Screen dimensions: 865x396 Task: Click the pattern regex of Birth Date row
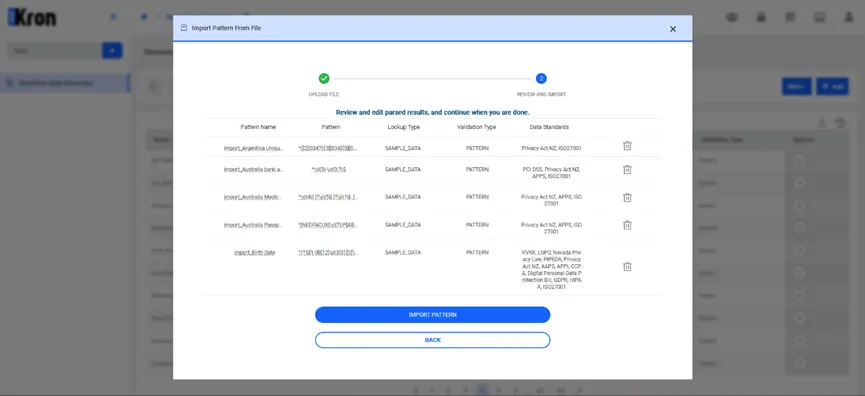coord(328,253)
